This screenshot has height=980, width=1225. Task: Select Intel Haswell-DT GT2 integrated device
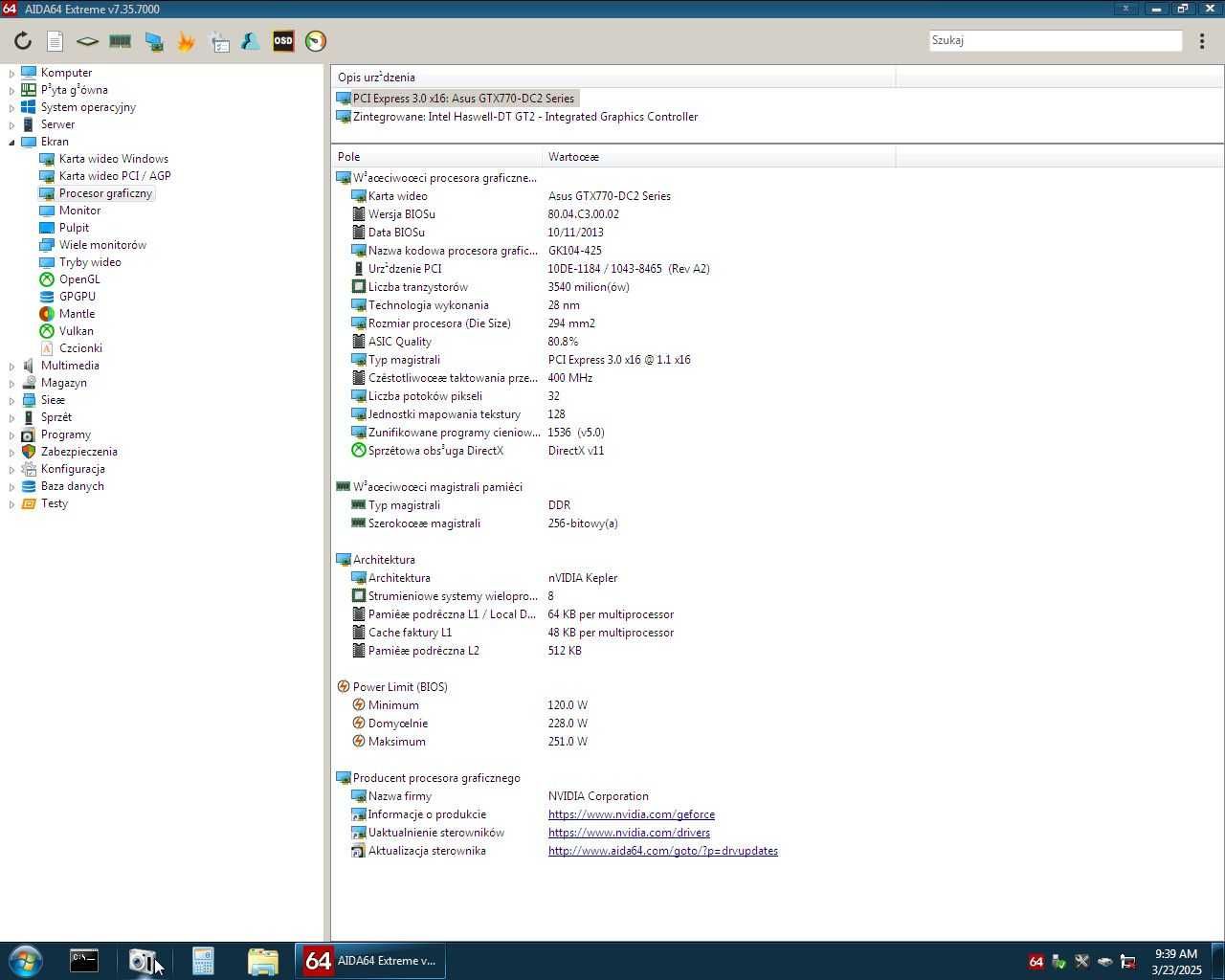(x=525, y=117)
